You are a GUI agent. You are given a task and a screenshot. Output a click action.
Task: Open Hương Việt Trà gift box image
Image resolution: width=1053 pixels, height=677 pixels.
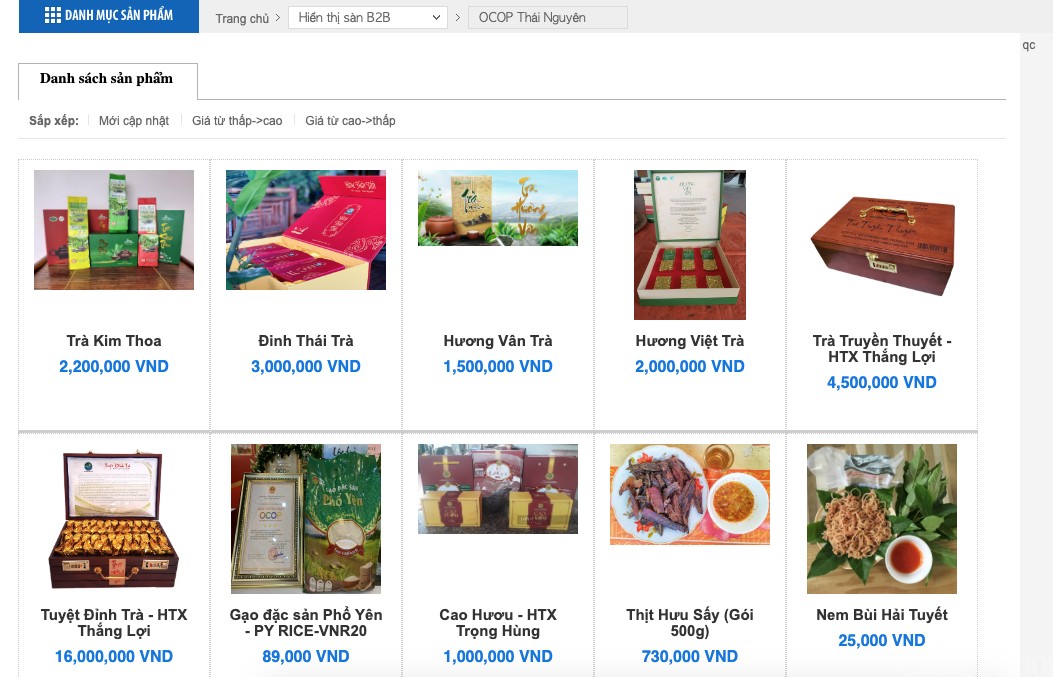coord(690,245)
